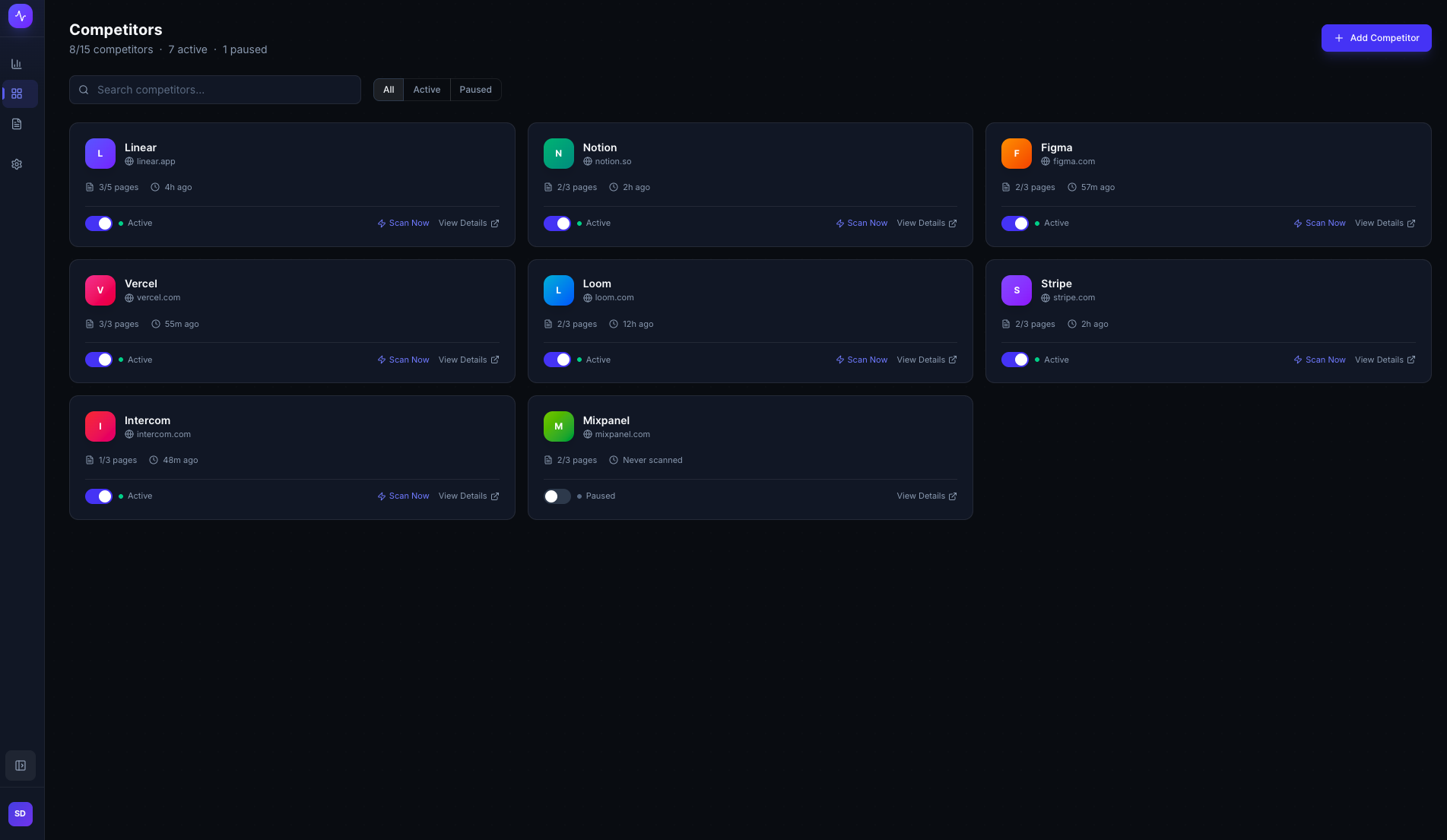Click the Loom logo tile
1447x840 pixels.
coord(559,290)
